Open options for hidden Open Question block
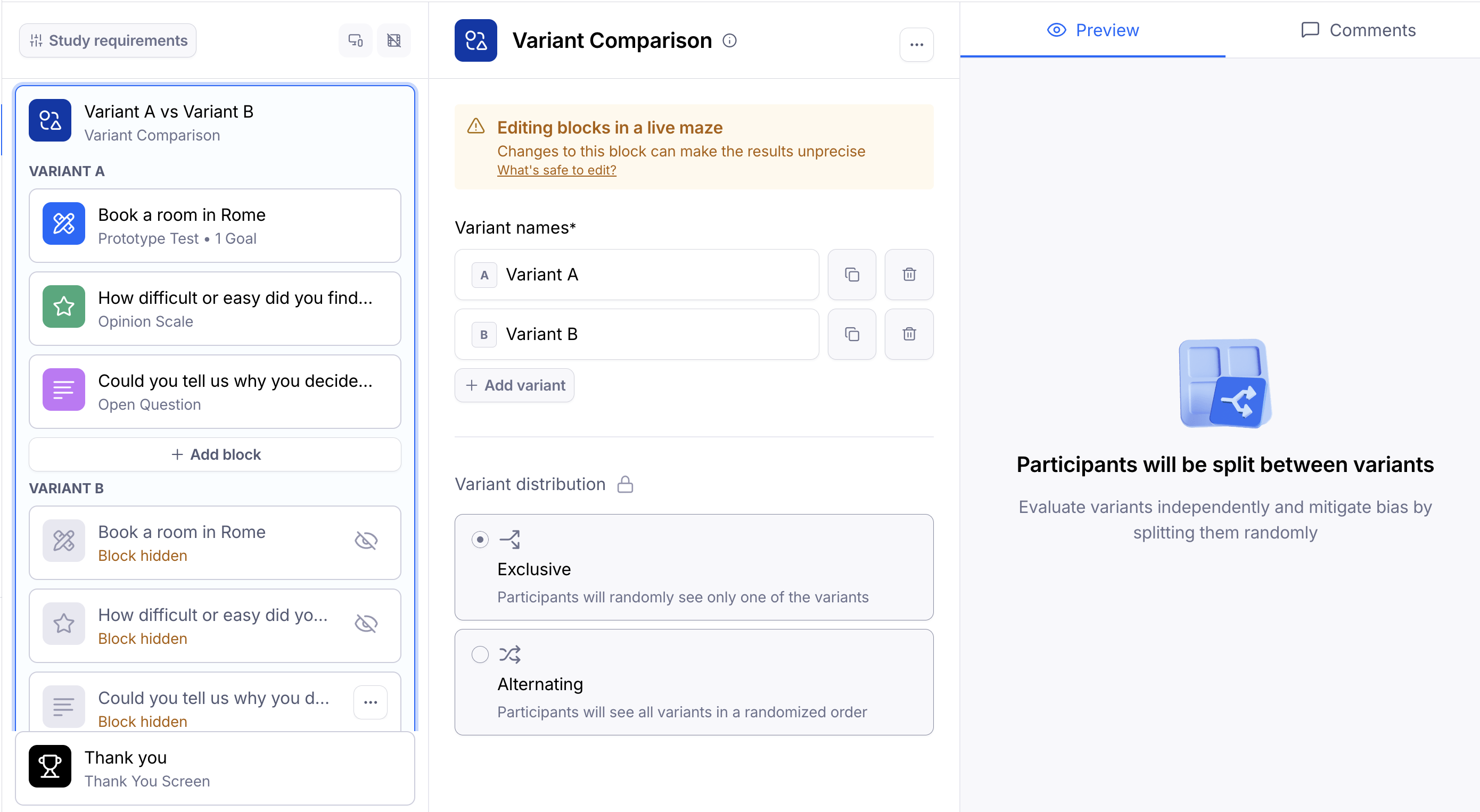1480x812 pixels. click(x=371, y=702)
